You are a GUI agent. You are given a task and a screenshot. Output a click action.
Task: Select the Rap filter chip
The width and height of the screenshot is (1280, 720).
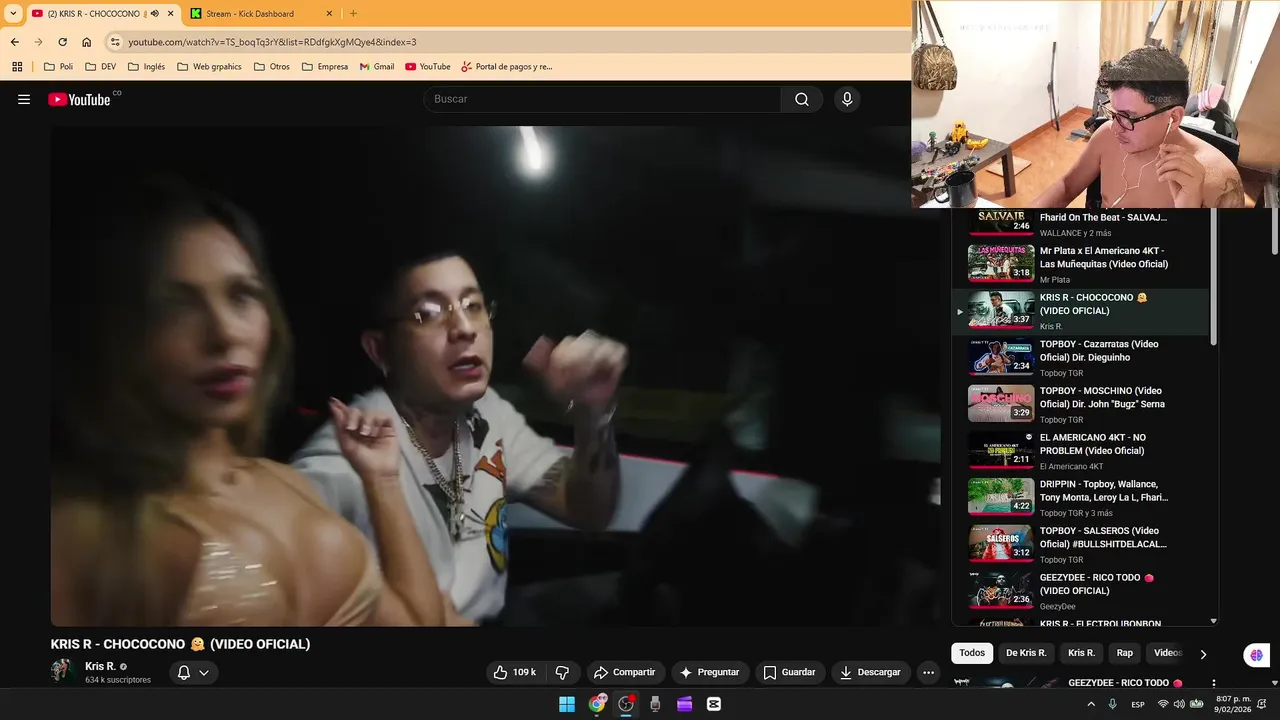1125,653
